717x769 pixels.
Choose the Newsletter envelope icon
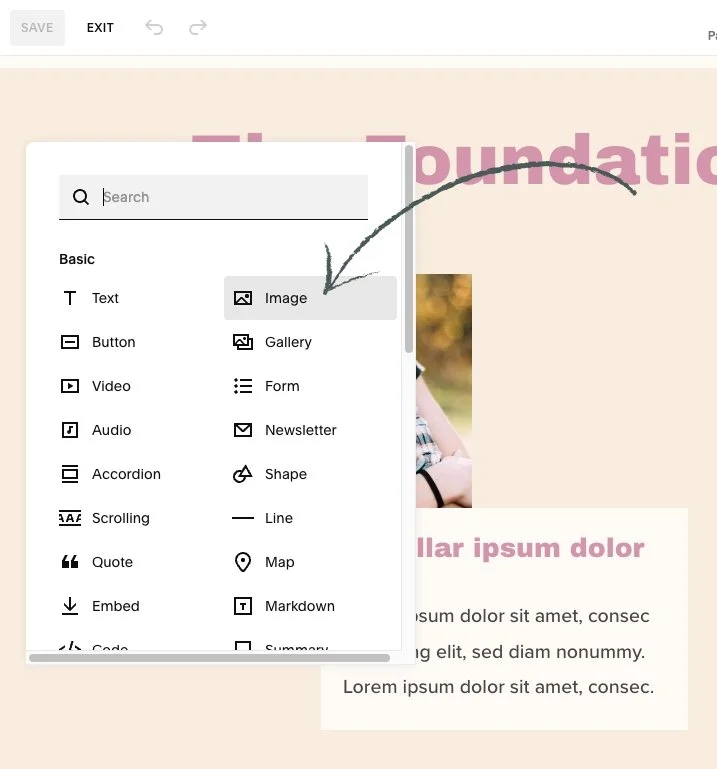point(243,430)
